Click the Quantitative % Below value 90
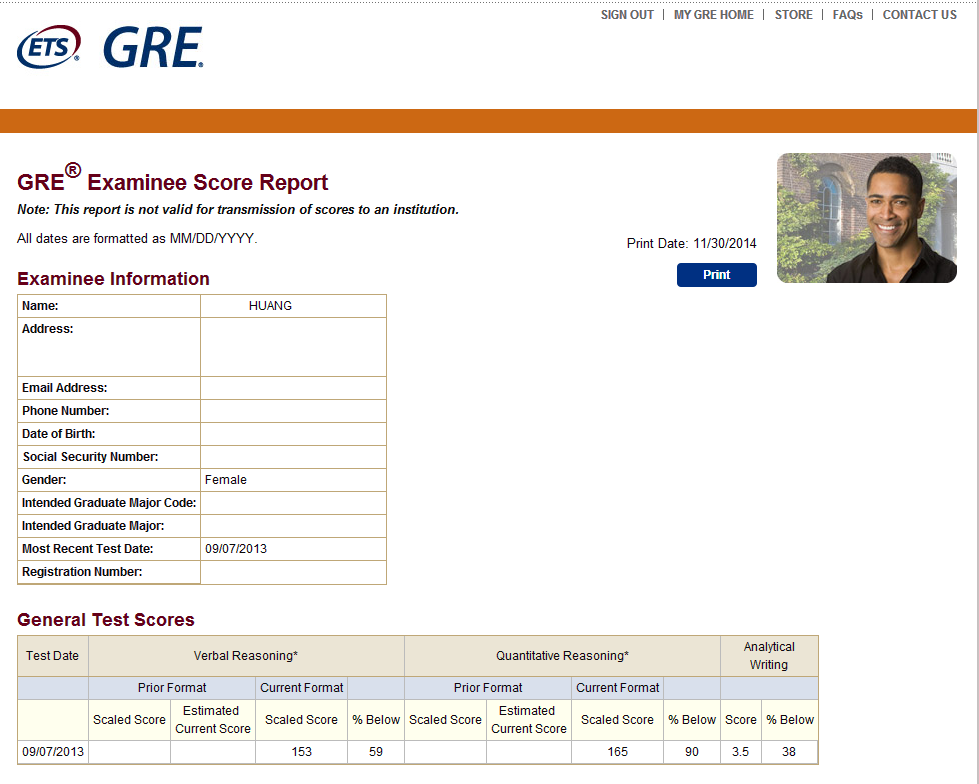Viewport: 979px width, 784px height. pyautogui.click(x=692, y=752)
